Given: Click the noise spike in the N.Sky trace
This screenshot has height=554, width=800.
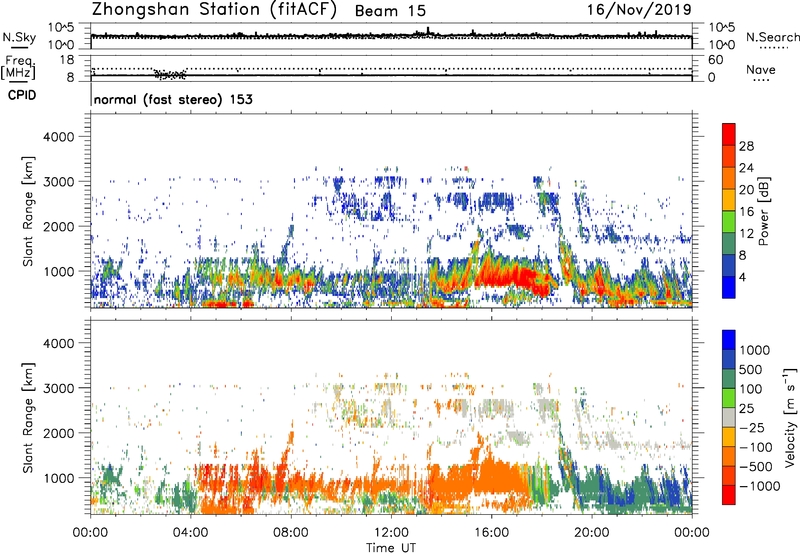Looking at the screenshot, I should click(428, 31).
